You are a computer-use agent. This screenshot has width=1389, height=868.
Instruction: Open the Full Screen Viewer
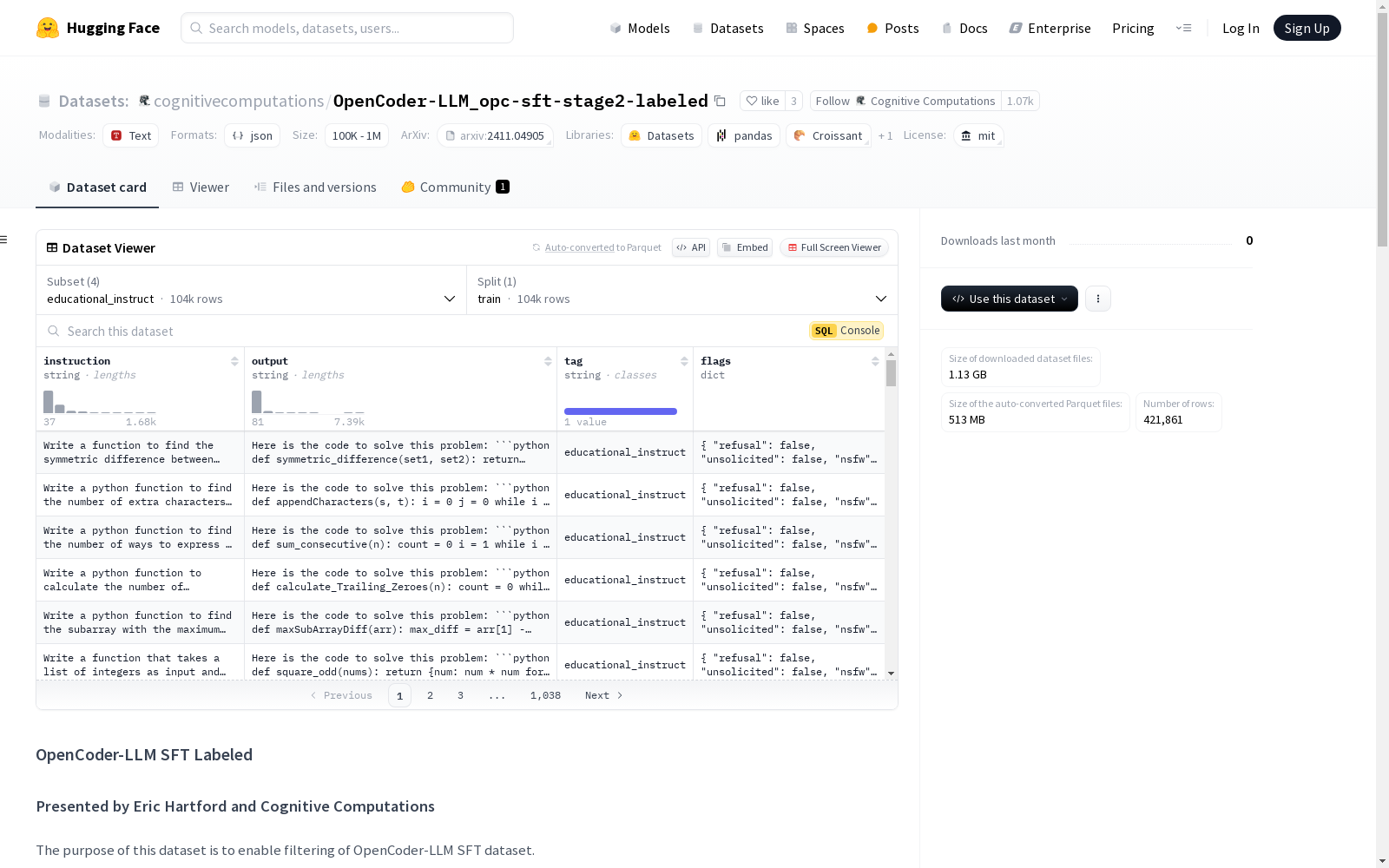point(834,247)
